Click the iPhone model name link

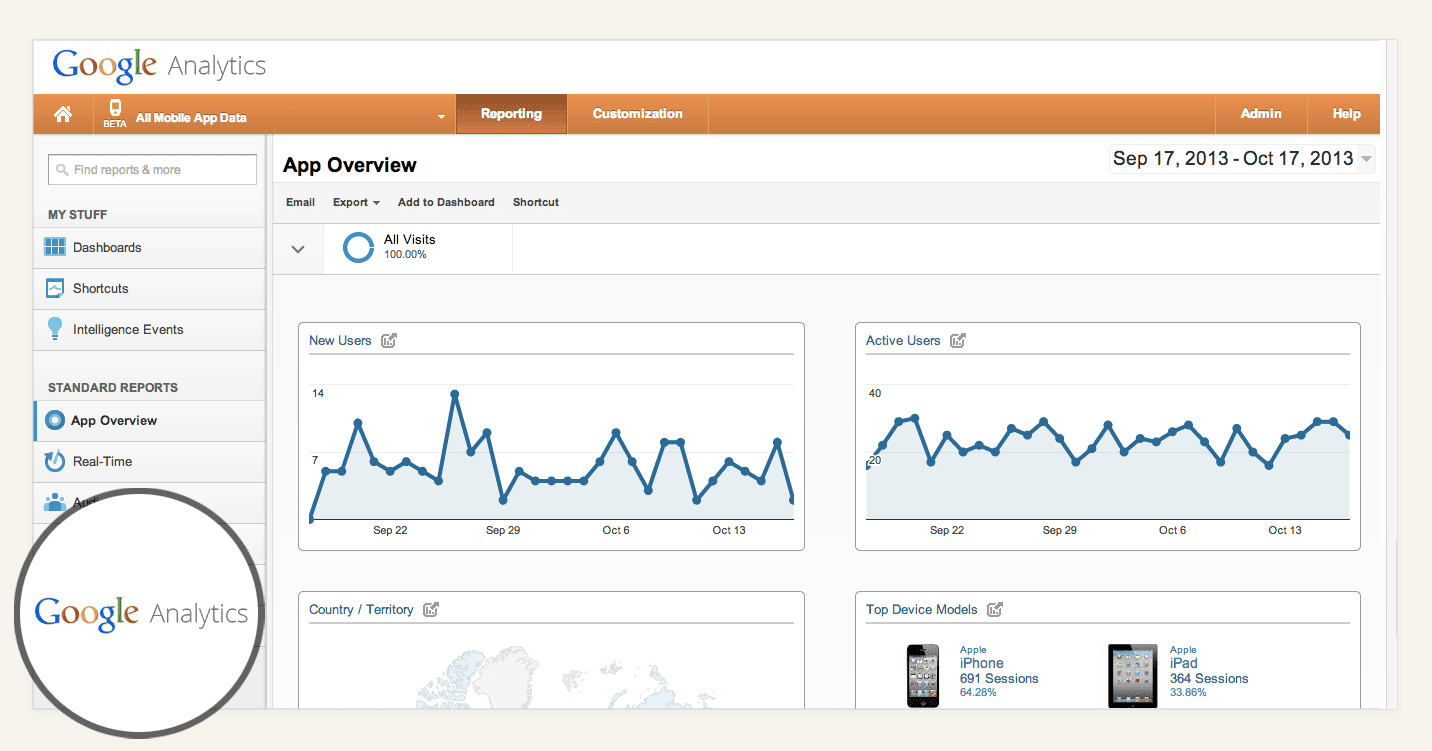[x=982, y=663]
